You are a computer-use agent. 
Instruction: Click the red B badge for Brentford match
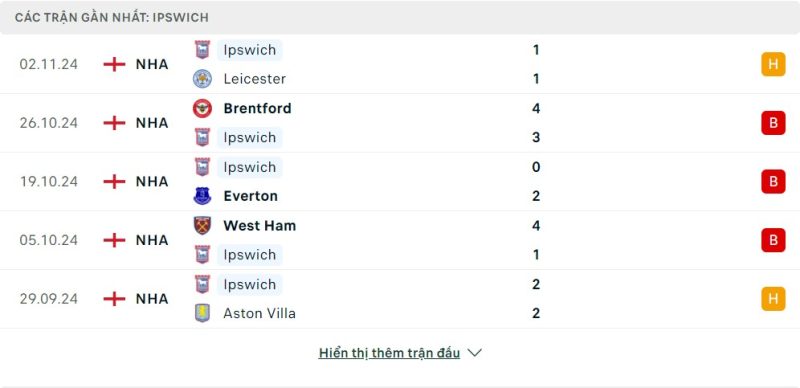click(773, 123)
